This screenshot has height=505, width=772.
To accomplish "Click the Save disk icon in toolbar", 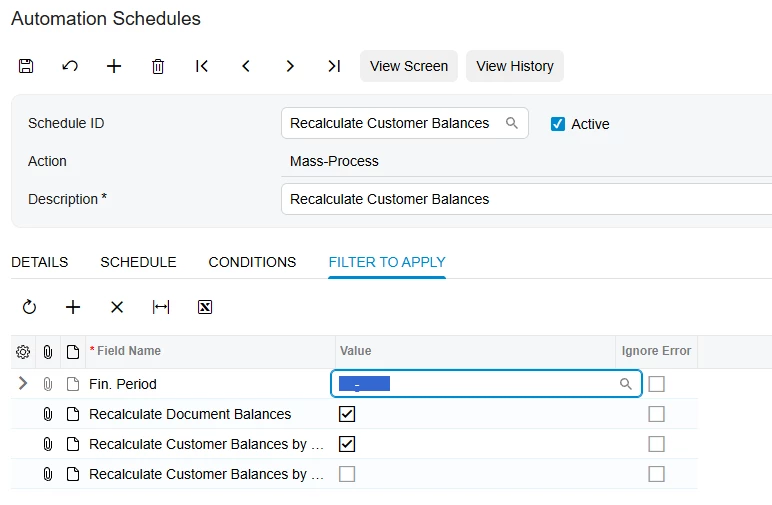I will (27, 66).
